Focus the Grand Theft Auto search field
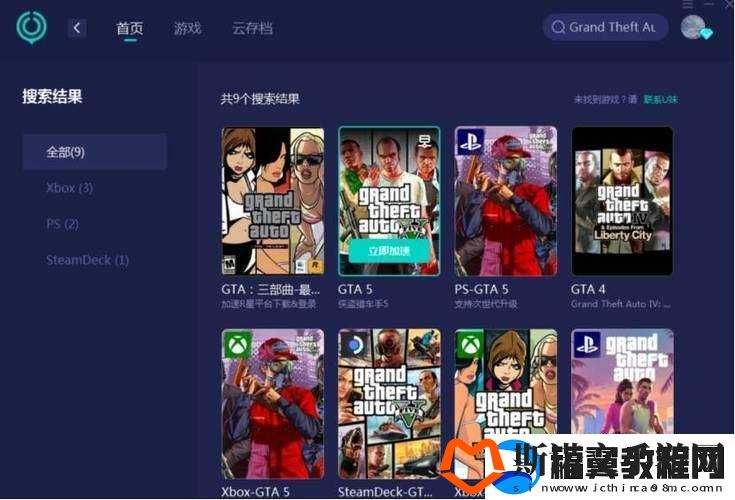The width and height of the screenshot is (735, 500). pyautogui.click(x=605, y=27)
